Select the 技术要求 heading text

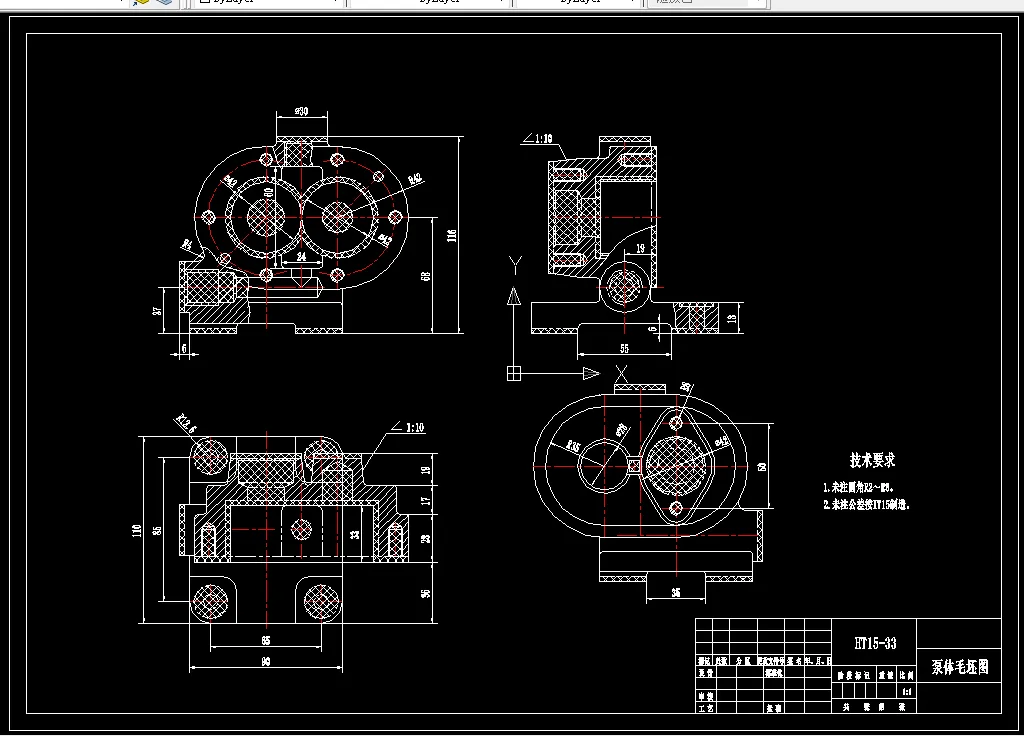click(x=872, y=460)
